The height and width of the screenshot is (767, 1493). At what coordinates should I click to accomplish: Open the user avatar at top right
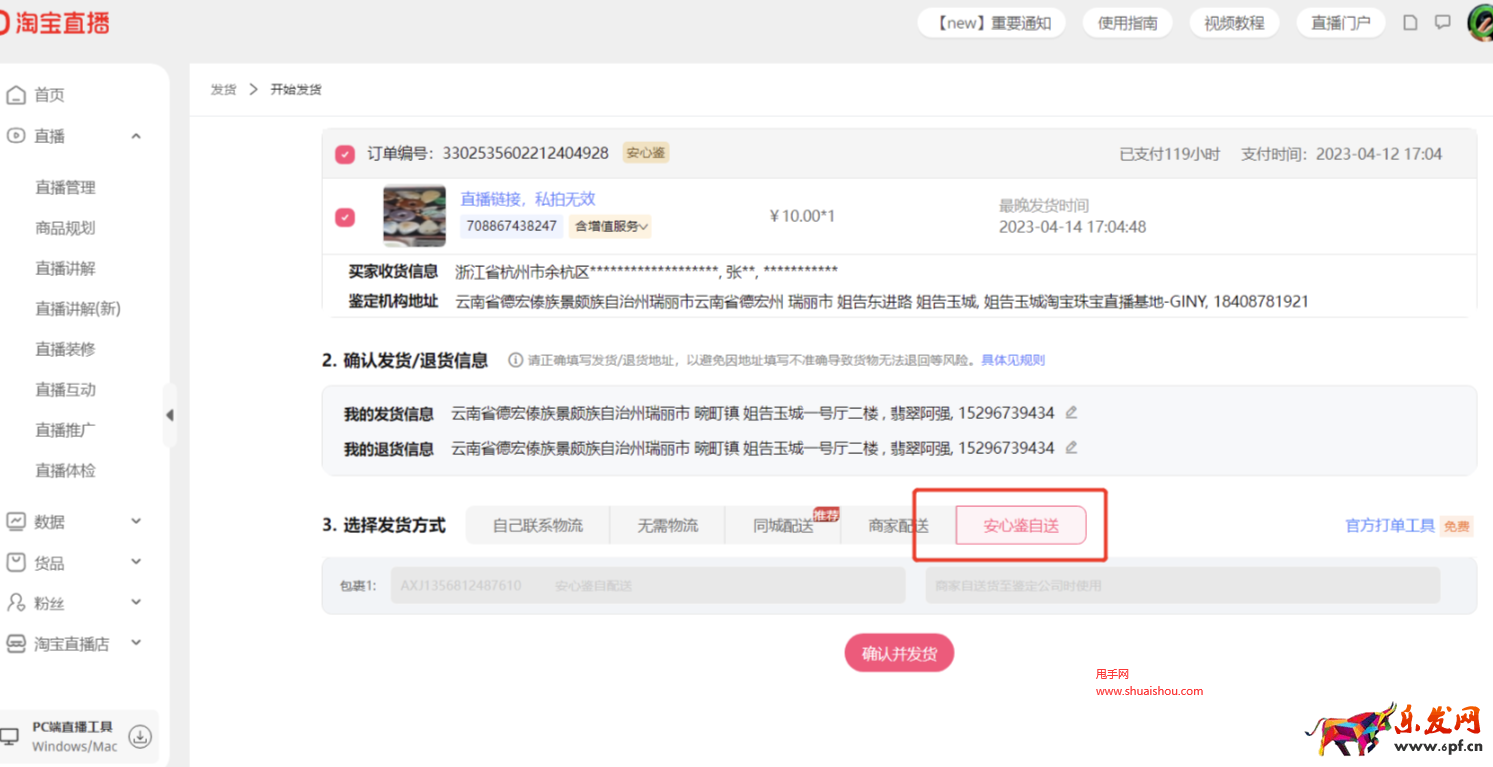1480,22
